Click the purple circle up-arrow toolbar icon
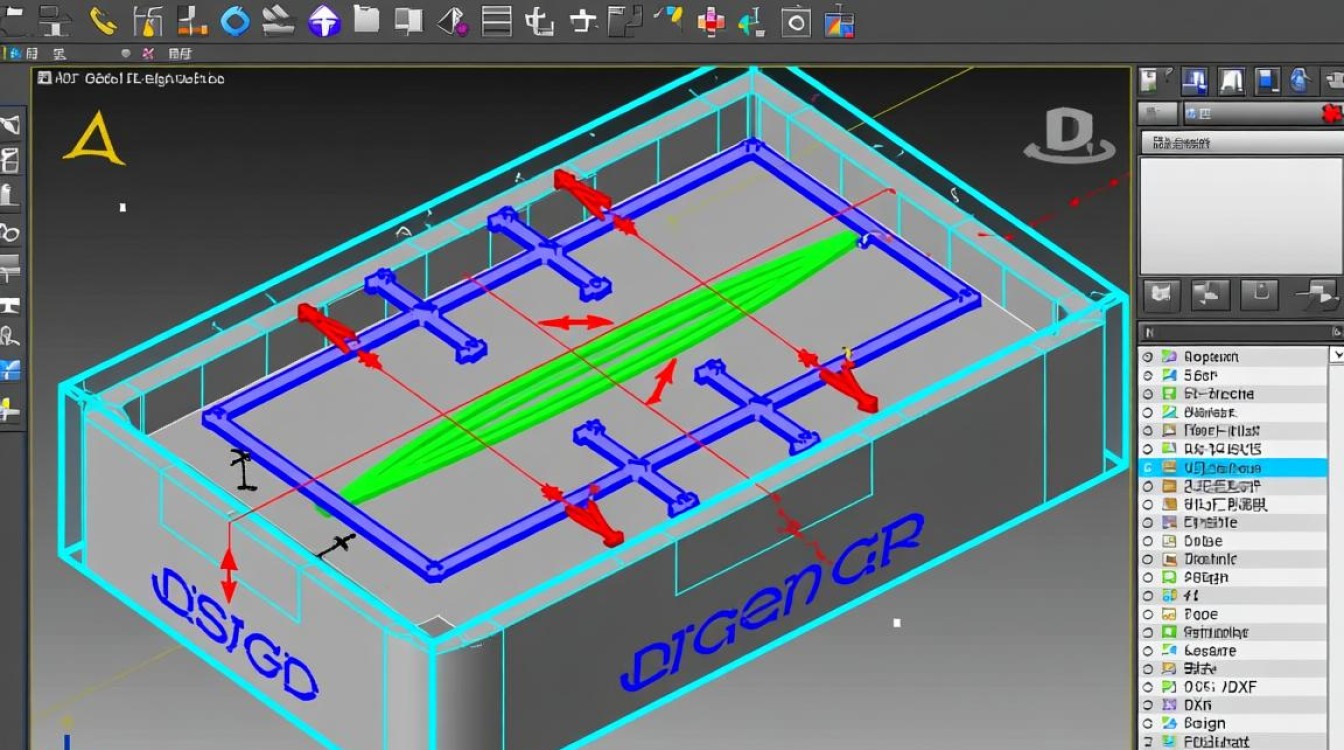1344x750 pixels. tap(324, 21)
